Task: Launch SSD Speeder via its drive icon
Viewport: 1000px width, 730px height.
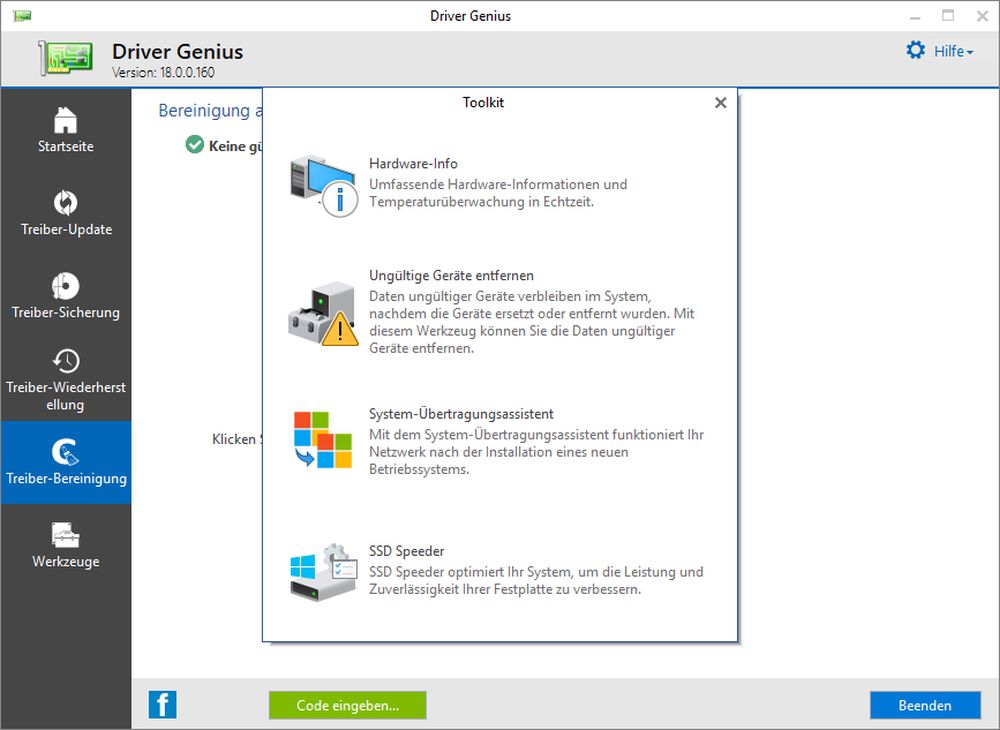Action: (322, 573)
